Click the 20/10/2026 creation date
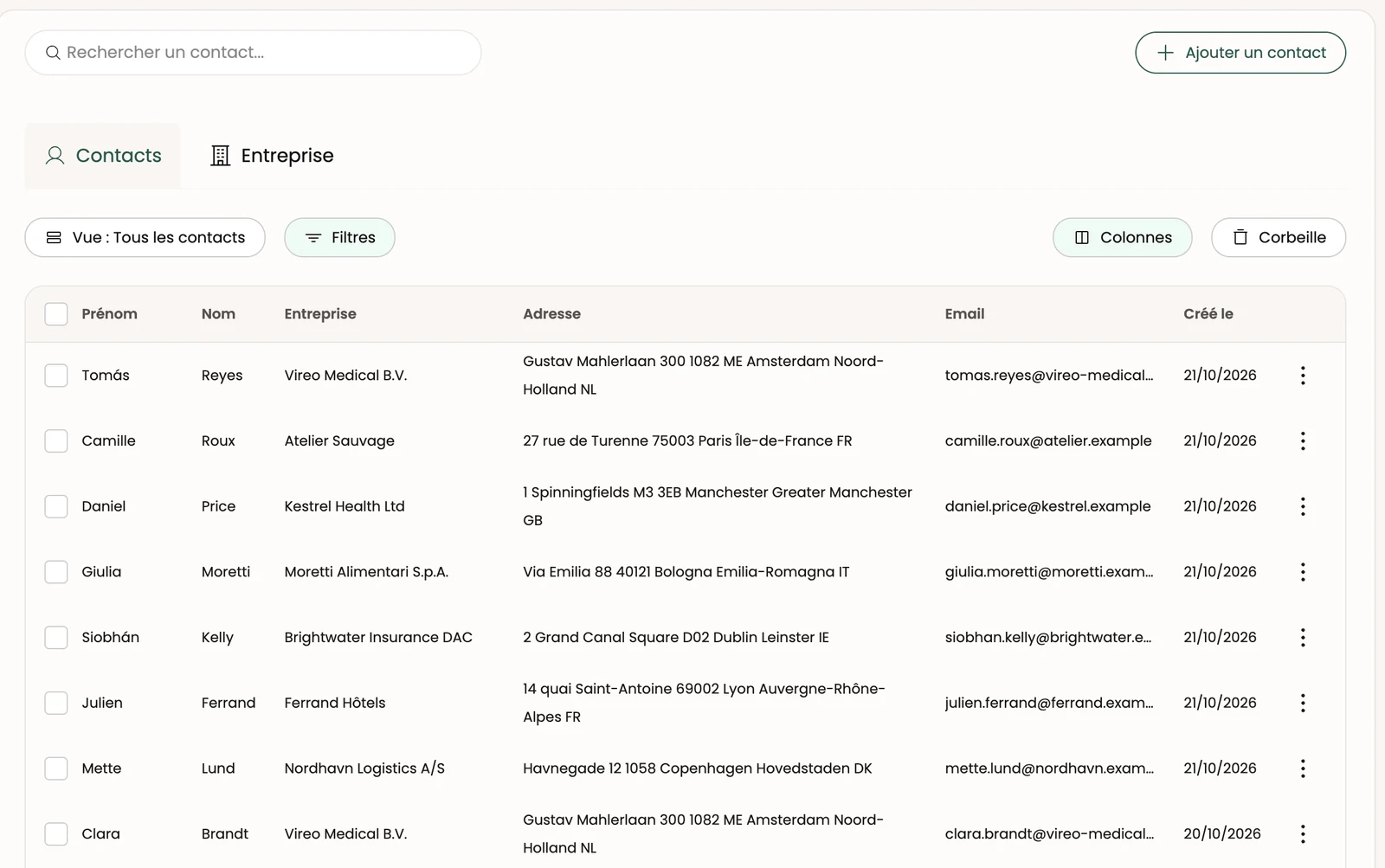 1222,833
